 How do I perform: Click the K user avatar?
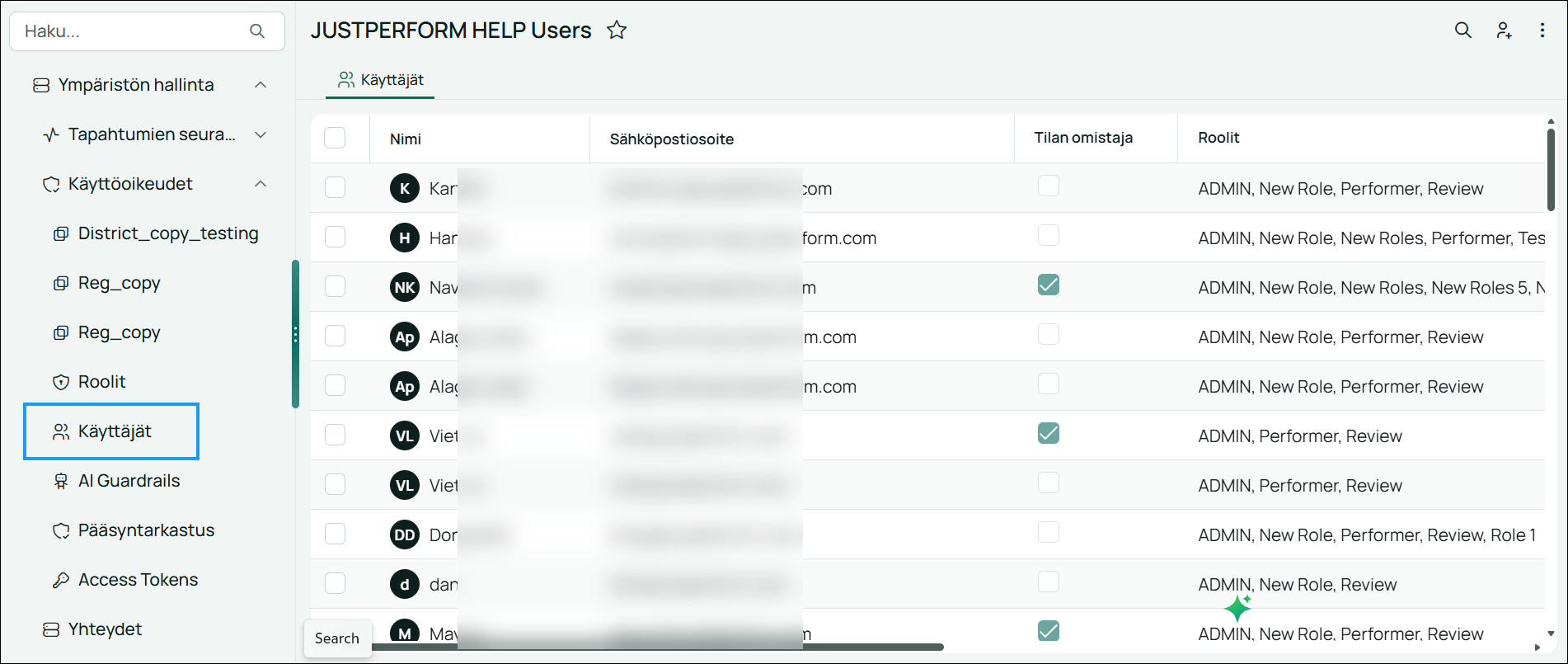point(405,188)
